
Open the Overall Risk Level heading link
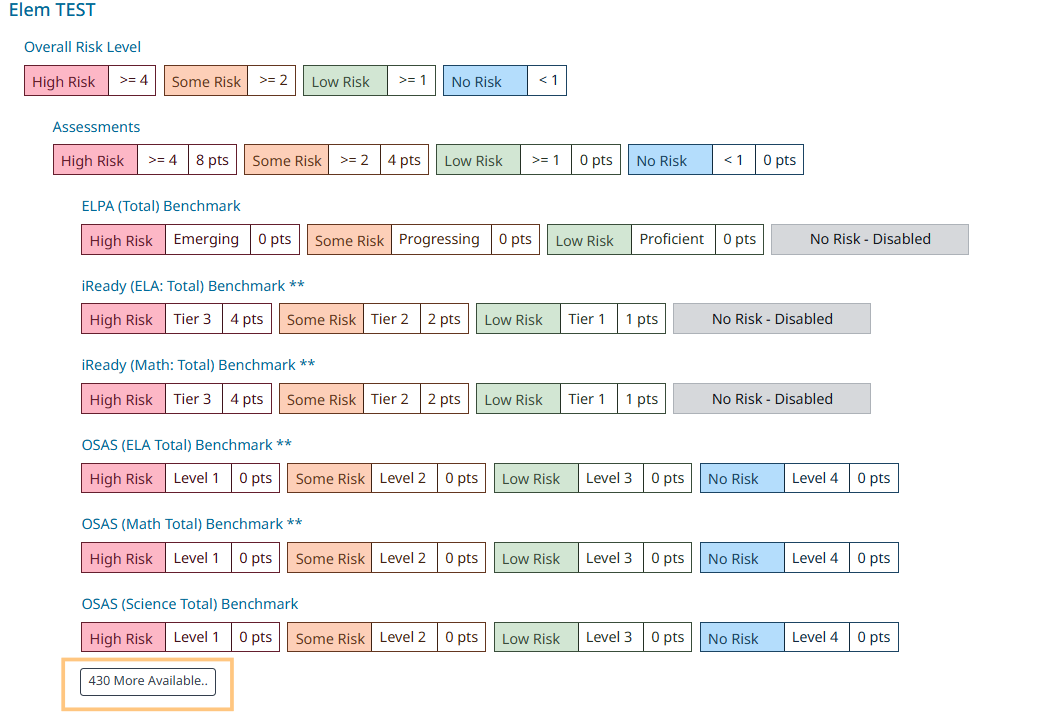(x=82, y=47)
